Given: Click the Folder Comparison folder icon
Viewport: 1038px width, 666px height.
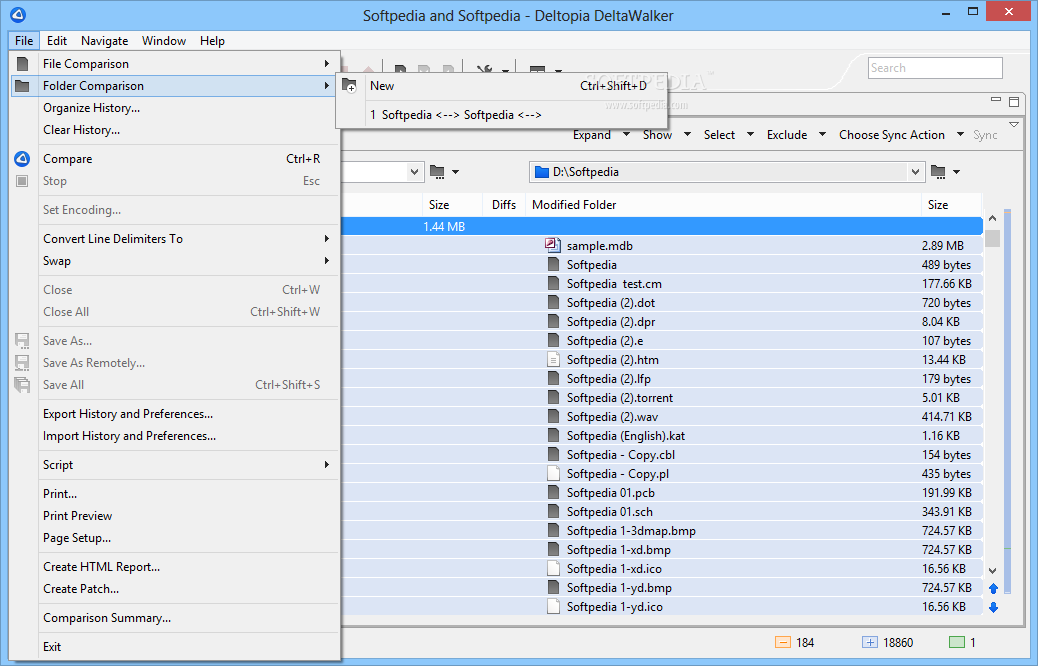Looking at the screenshot, I should pyautogui.click(x=22, y=86).
